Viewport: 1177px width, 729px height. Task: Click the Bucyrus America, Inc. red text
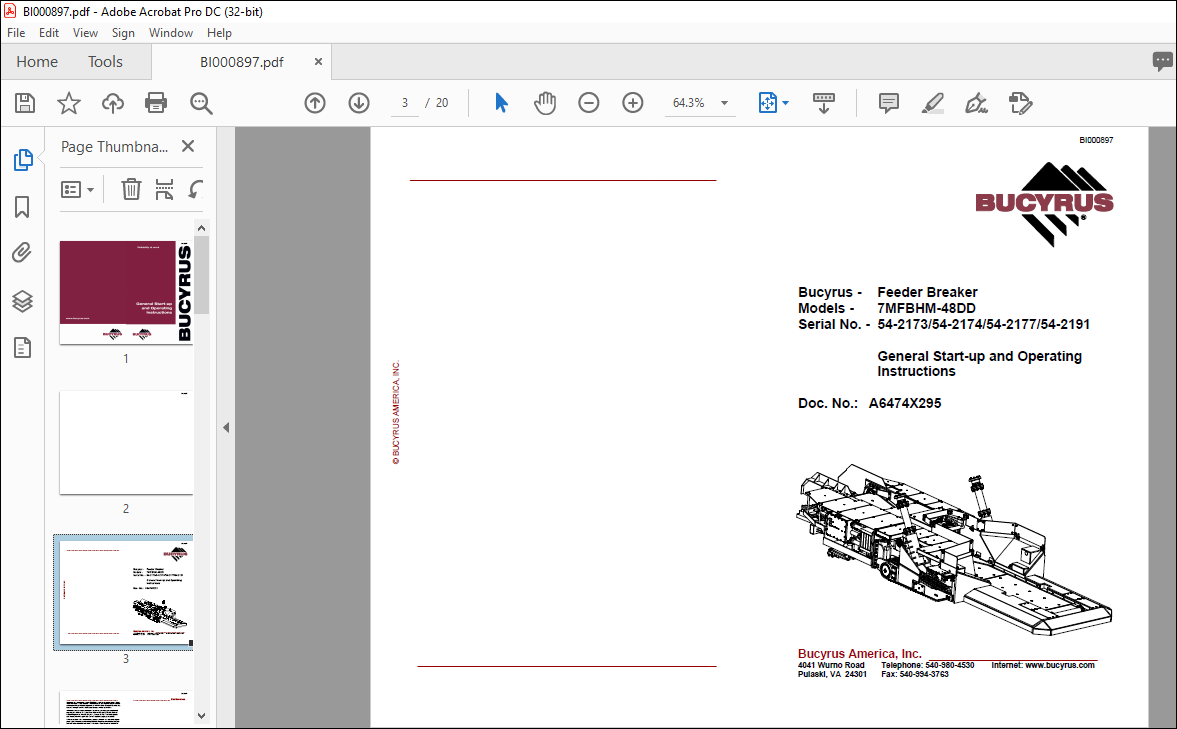click(859, 654)
